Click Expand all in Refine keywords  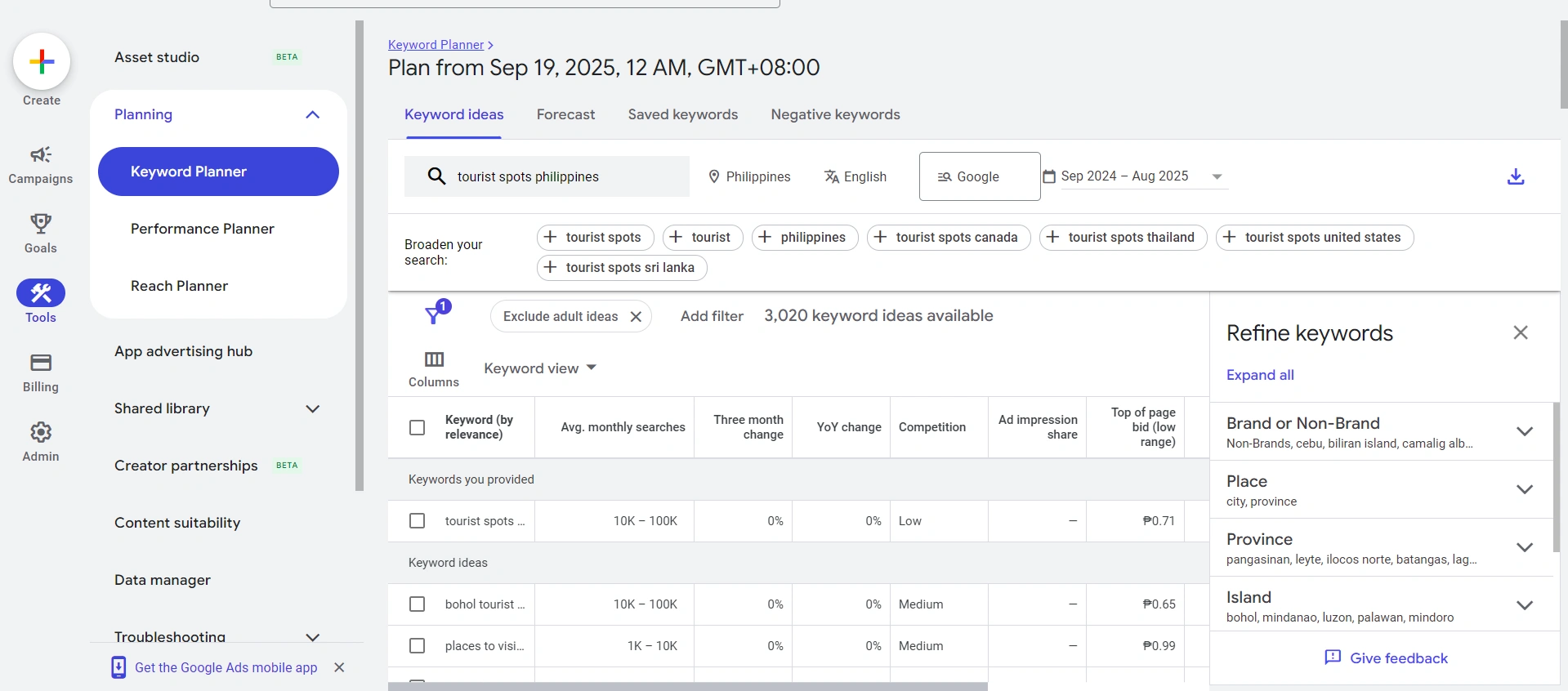(x=1260, y=375)
